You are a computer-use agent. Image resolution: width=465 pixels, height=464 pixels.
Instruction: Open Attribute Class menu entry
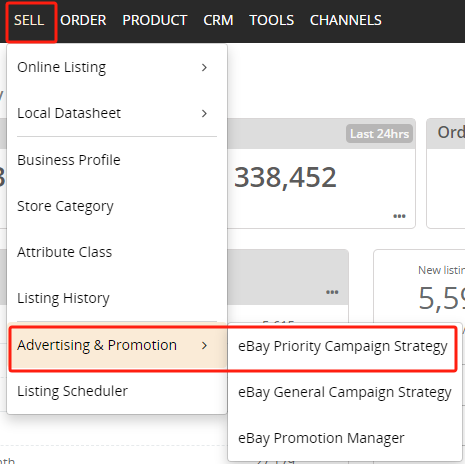coord(117,252)
